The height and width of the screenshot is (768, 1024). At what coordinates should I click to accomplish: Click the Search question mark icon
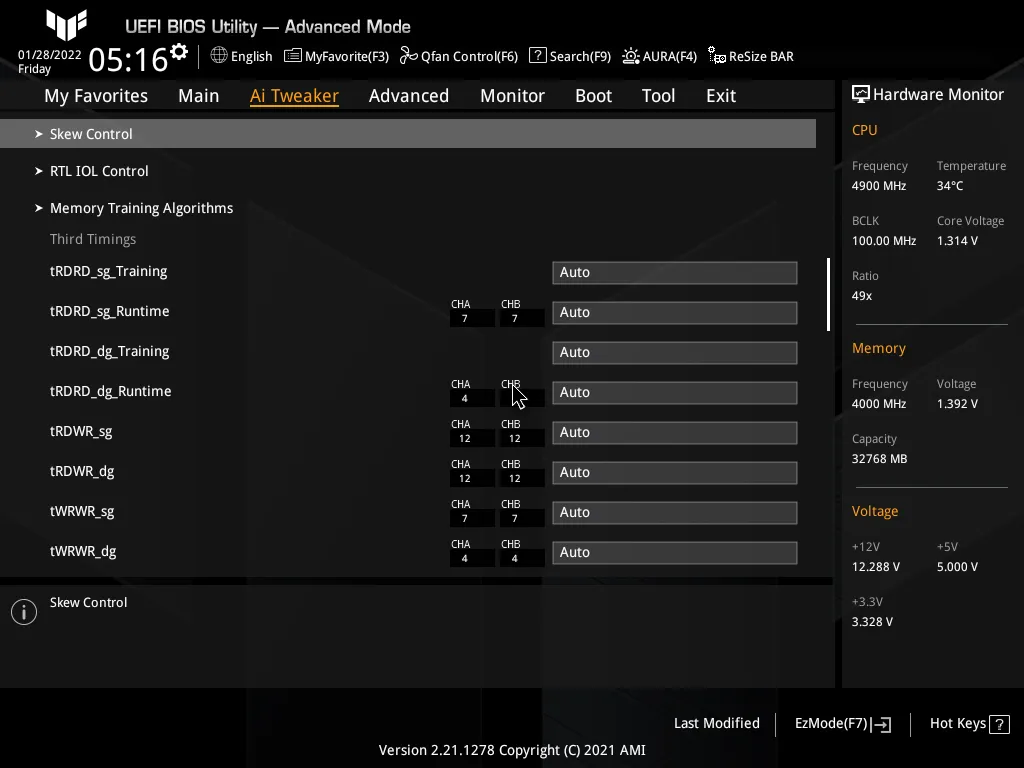click(x=537, y=56)
